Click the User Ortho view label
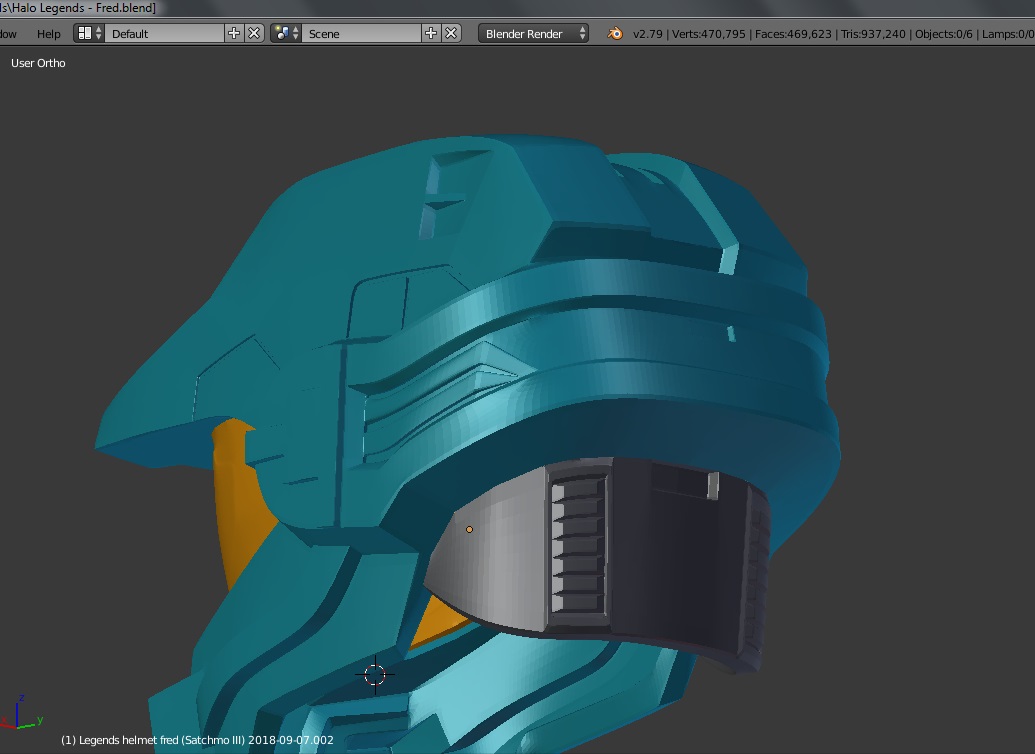This screenshot has height=754, width=1035. (x=38, y=63)
